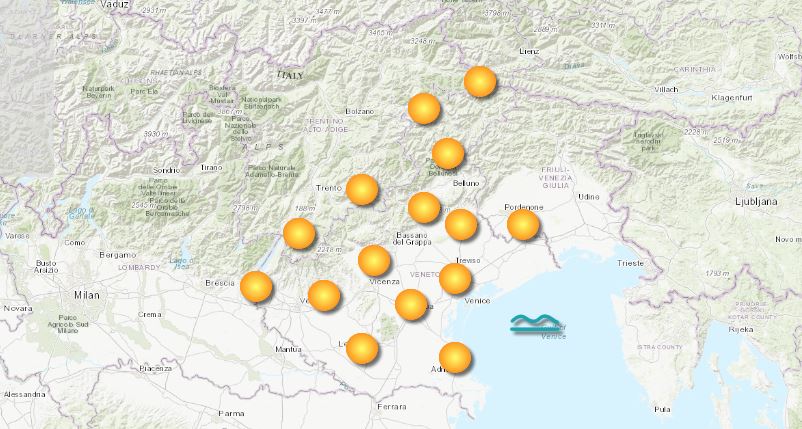
Task: Click the Trento label
Action: click(x=328, y=188)
